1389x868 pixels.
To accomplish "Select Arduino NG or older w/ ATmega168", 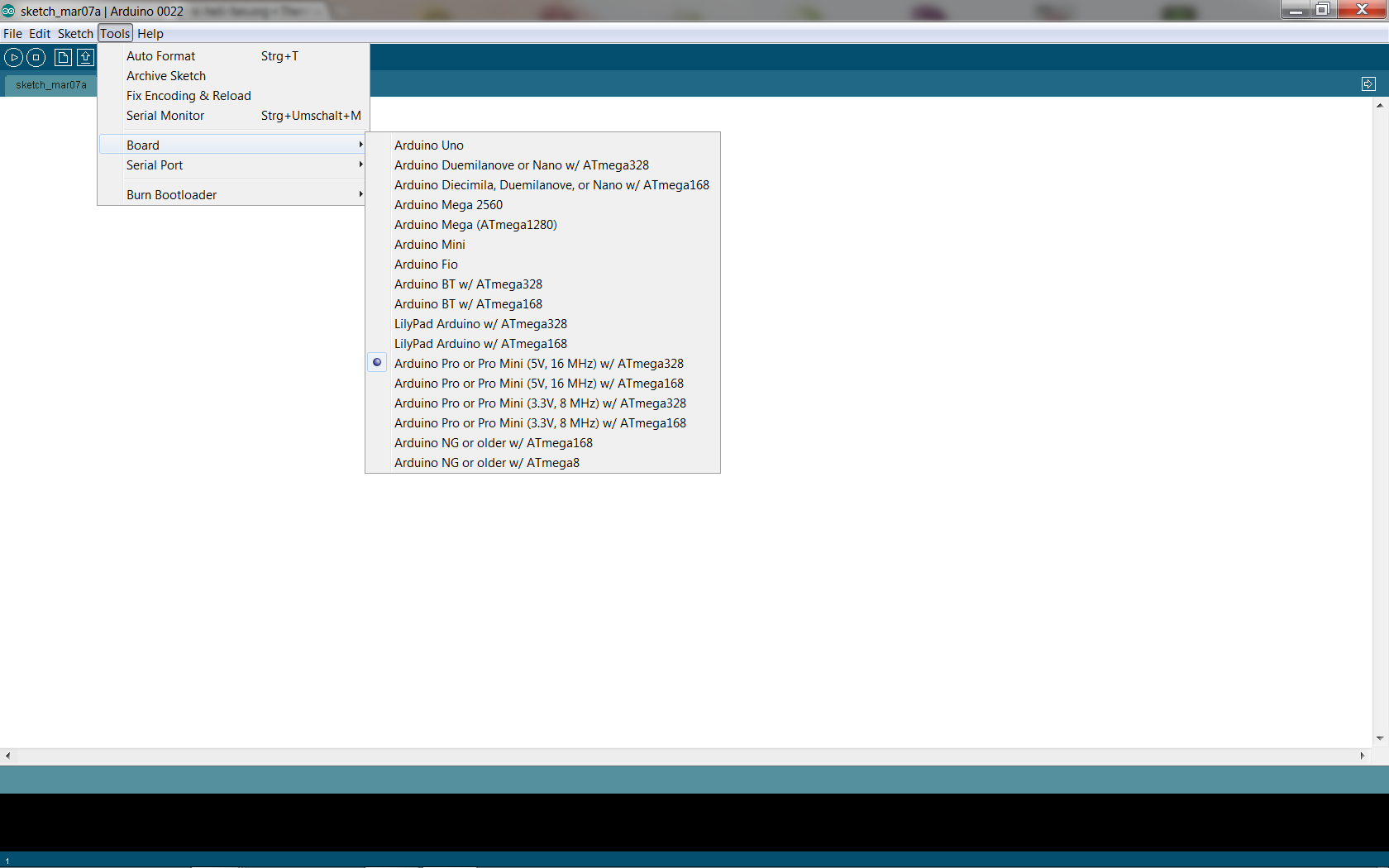I will (x=543, y=442).
